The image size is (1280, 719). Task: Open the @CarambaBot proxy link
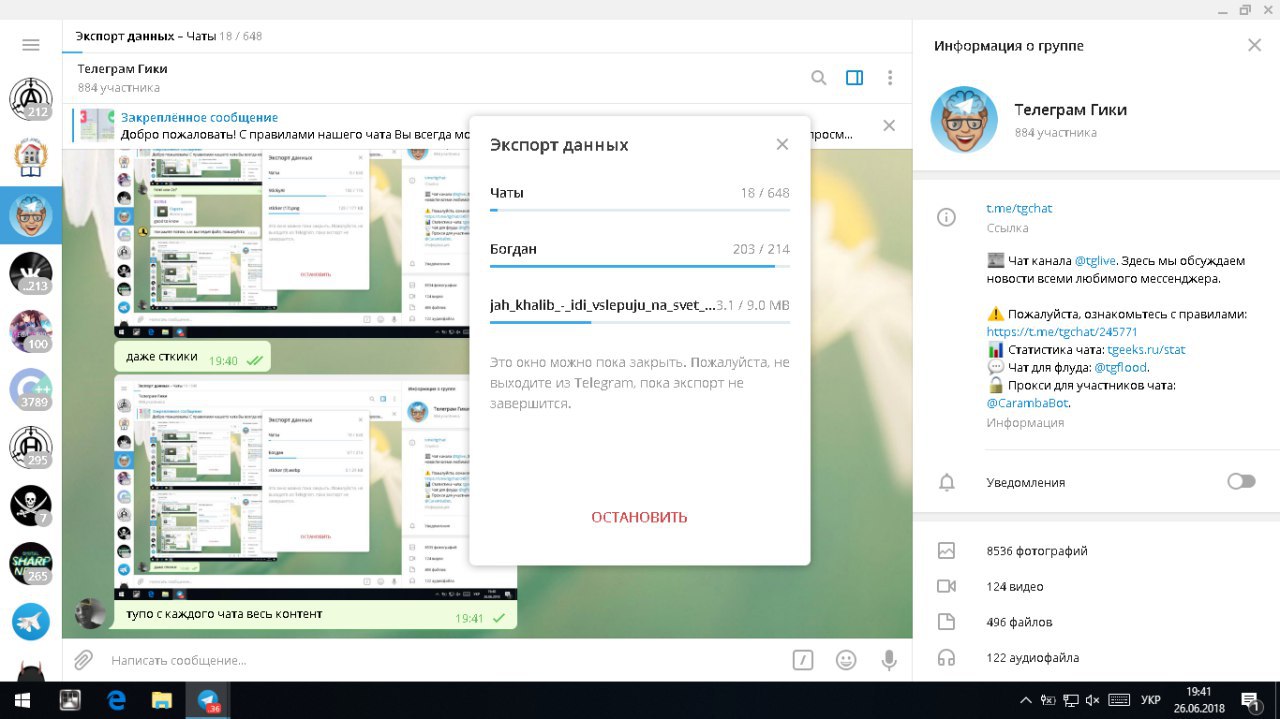(x=1027, y=403)
